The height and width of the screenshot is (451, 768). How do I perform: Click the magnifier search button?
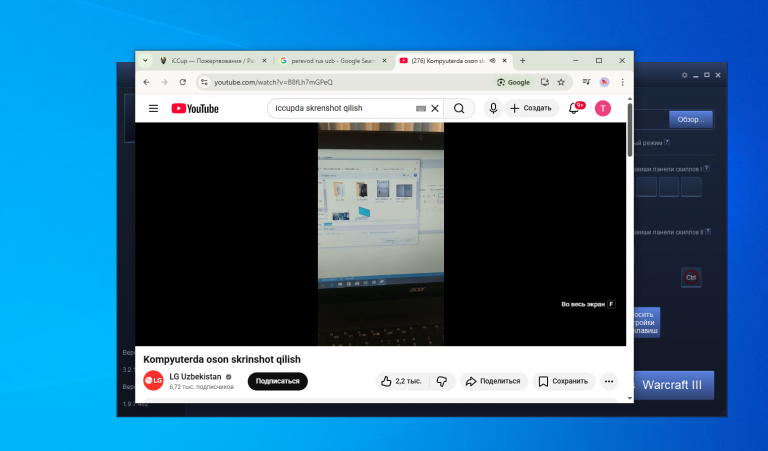459,108
